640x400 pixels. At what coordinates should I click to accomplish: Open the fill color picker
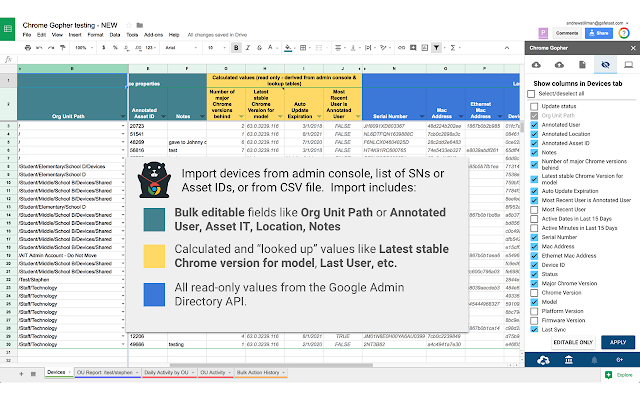[288, 48]
